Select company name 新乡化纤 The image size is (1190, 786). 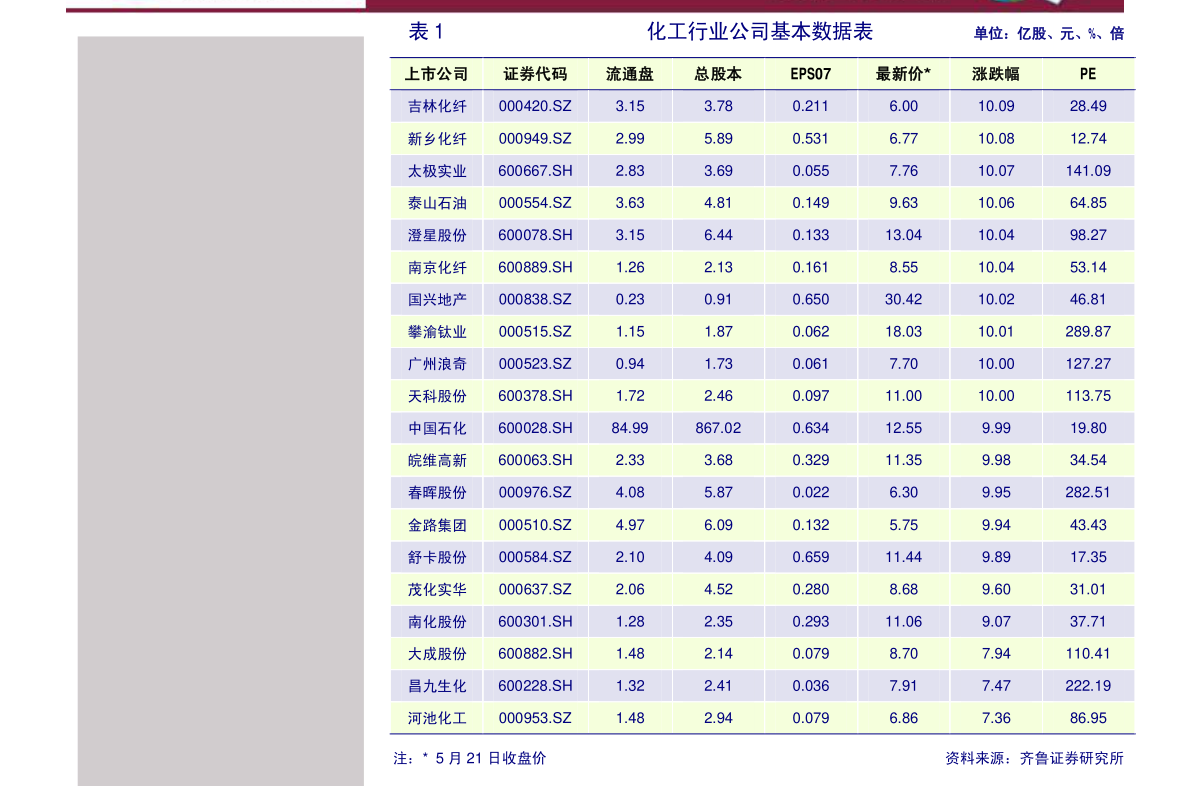coord(436,139)
